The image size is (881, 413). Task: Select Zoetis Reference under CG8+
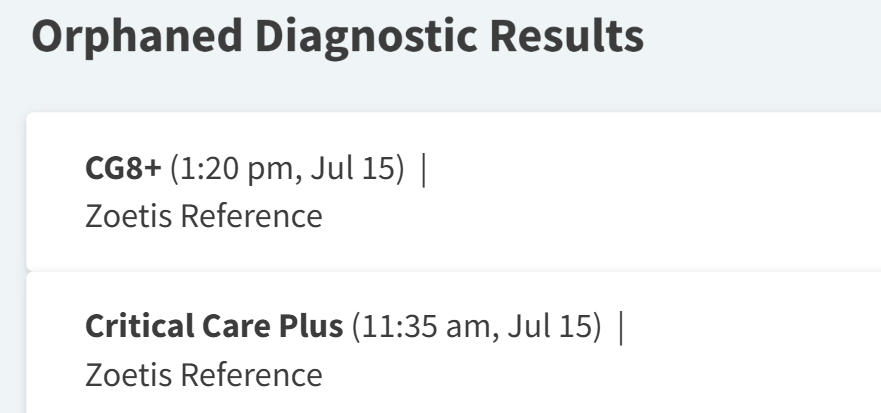tap(204, 215)
